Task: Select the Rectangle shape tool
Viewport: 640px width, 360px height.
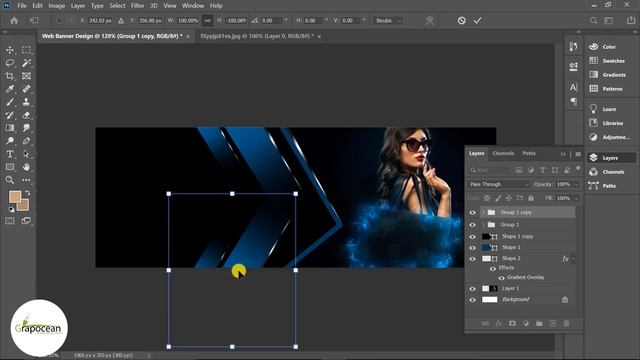Action: point(10,167)
